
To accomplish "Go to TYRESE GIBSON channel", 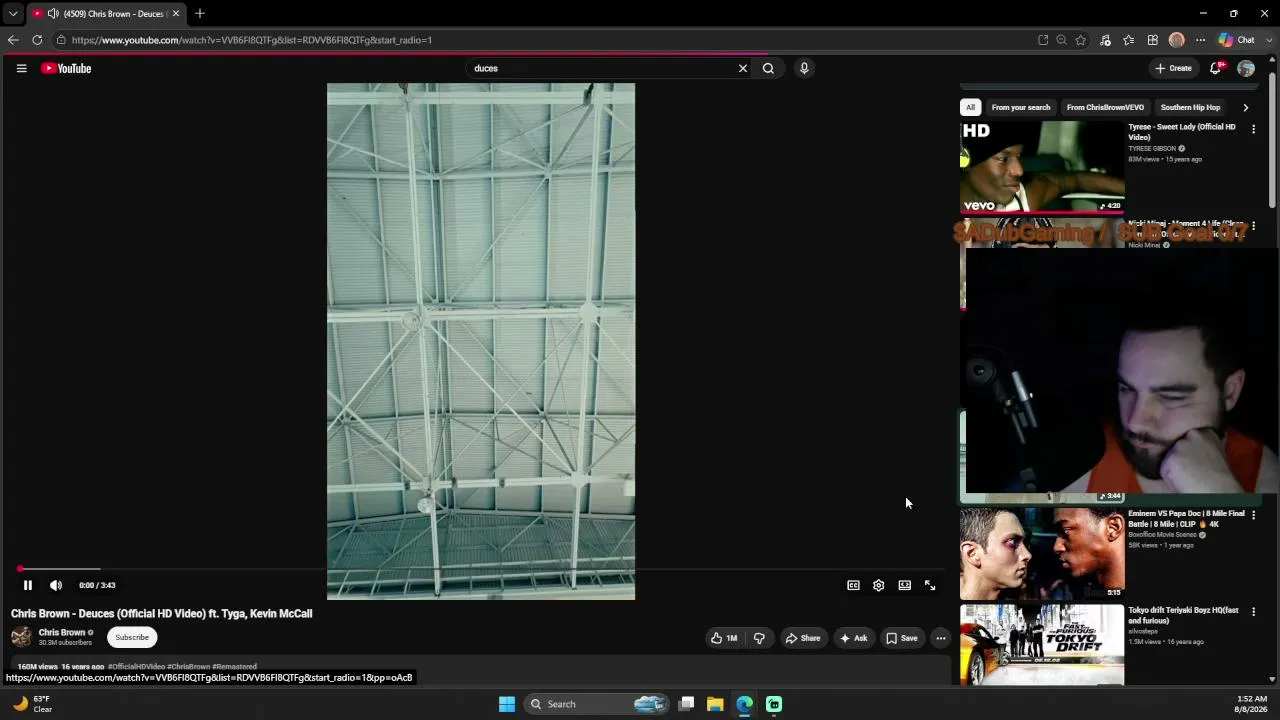I will [1152, 148].
